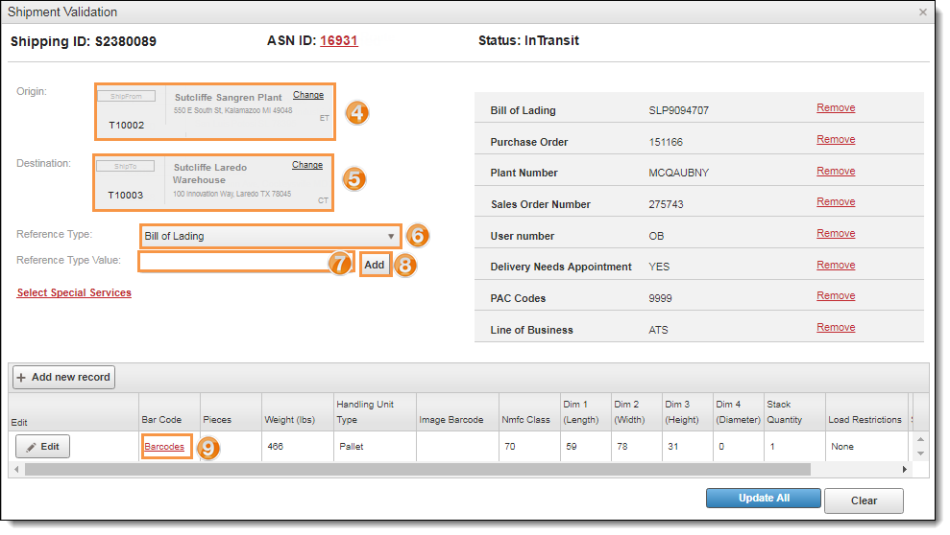This screenshot has width=950, height=535.
Task: Click the Reference Type Value field
Action: (x=234, y=262)
